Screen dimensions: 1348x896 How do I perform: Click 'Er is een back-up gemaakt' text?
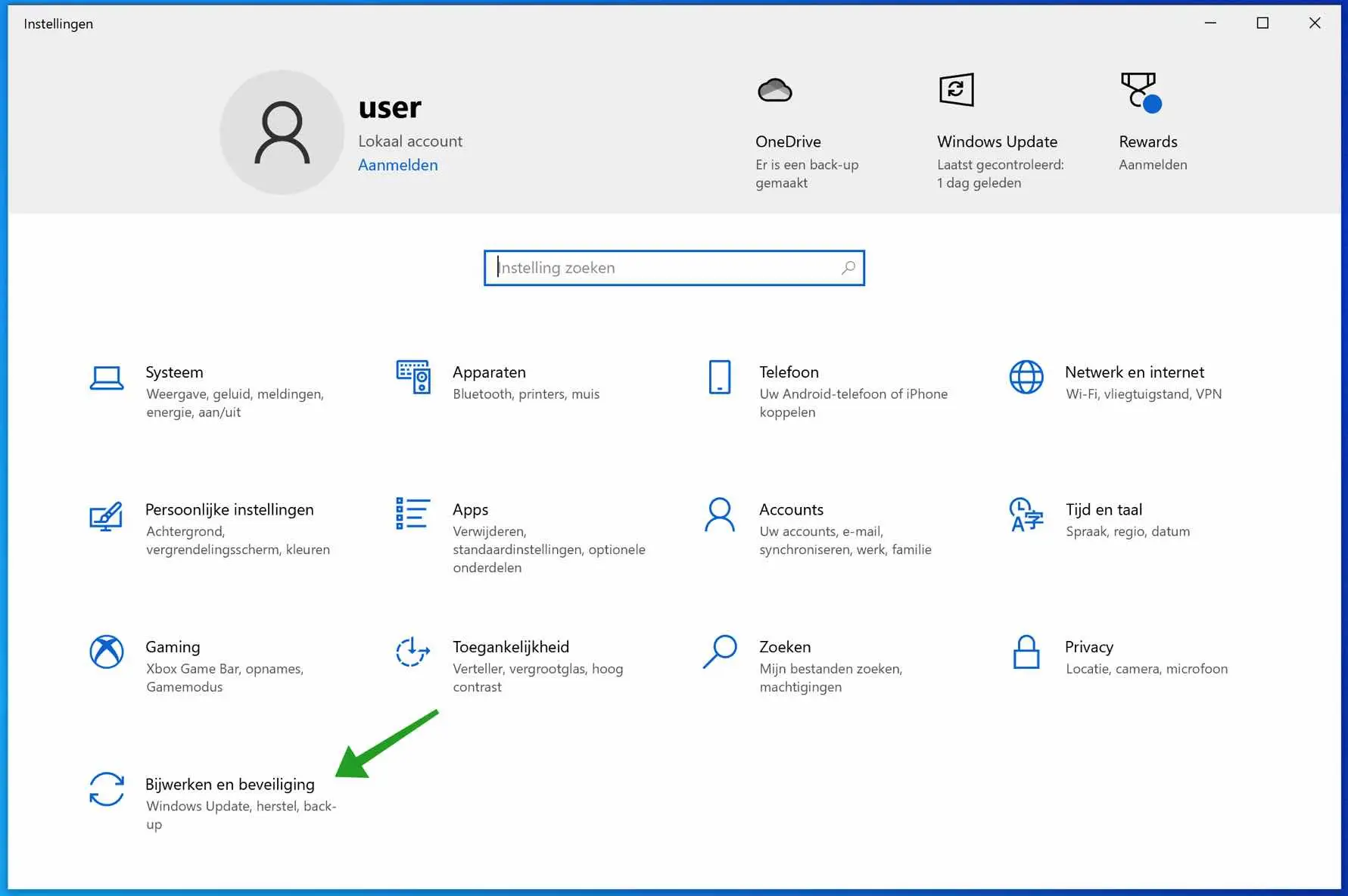pyautogui.click(x=807, y=173)
